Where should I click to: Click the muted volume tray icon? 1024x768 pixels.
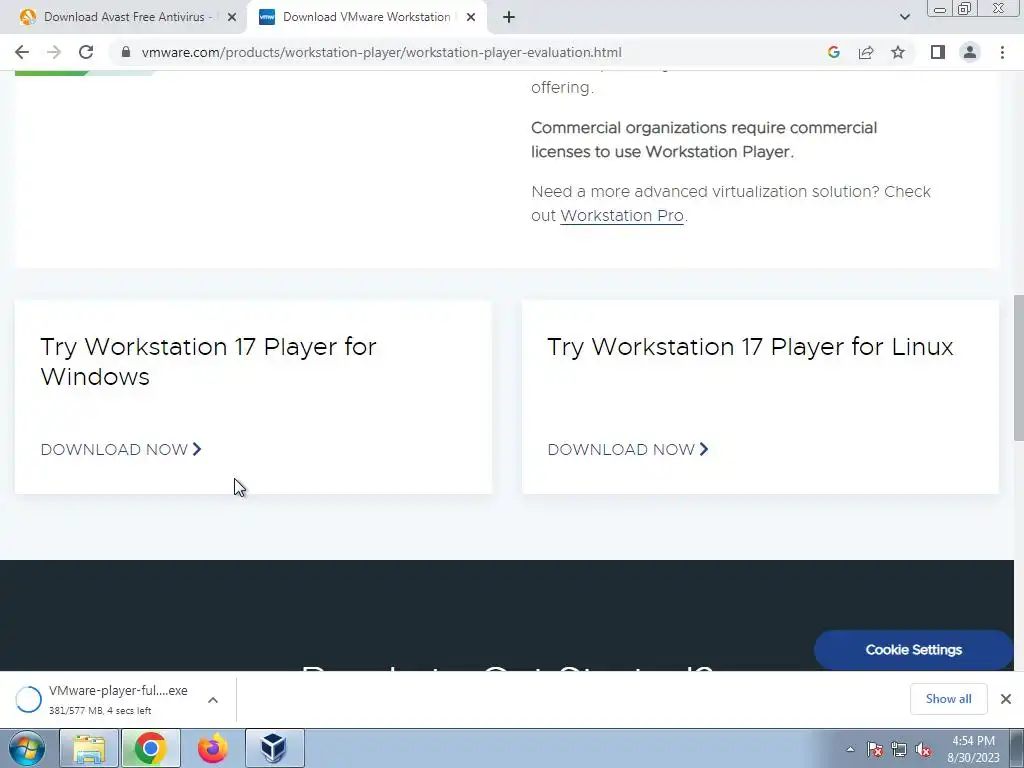[923, 749]
